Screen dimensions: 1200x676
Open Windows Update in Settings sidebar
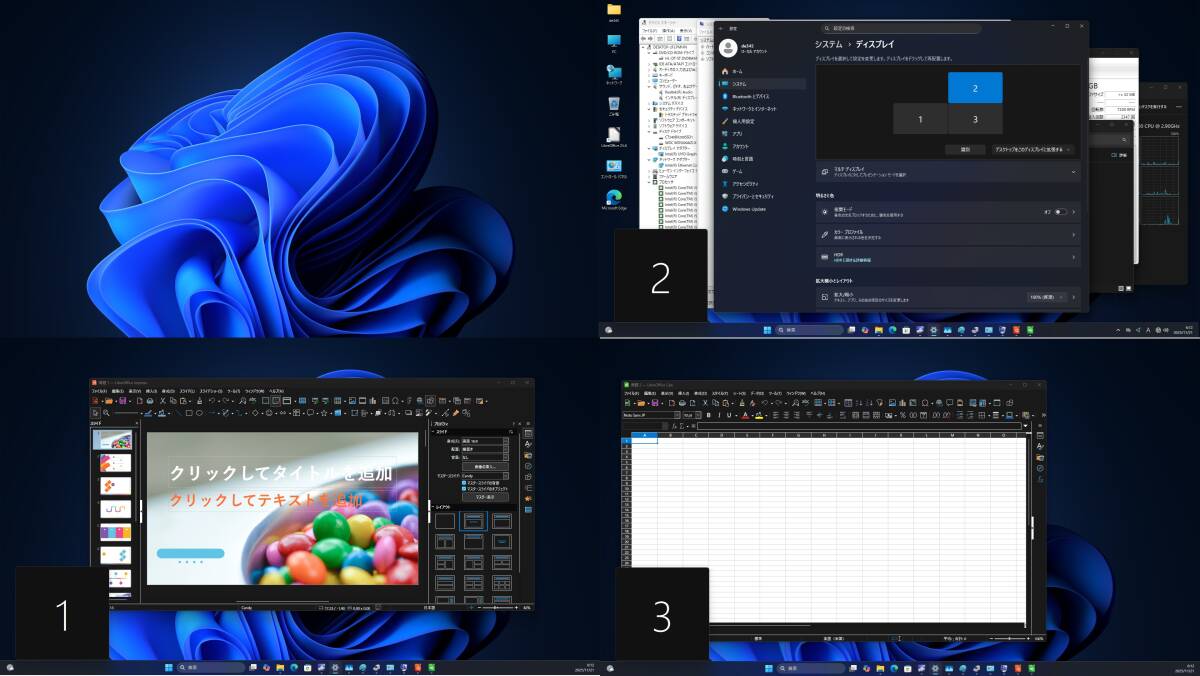[749, 209]
